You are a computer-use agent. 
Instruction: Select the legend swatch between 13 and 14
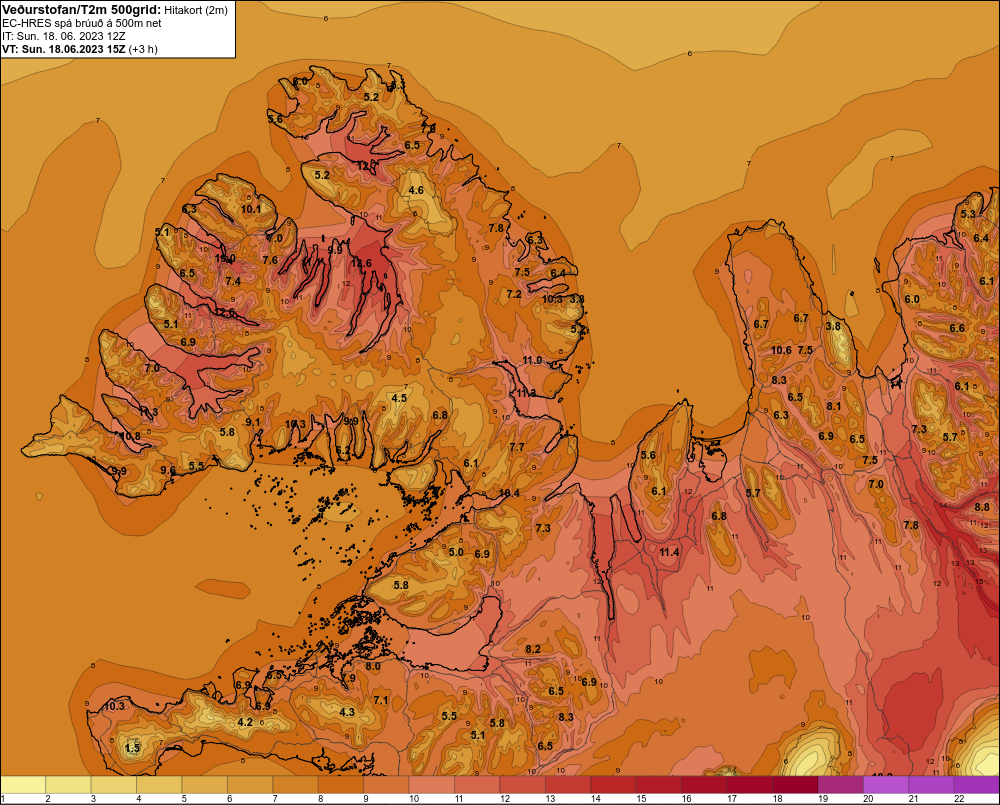tap(568, 785)
